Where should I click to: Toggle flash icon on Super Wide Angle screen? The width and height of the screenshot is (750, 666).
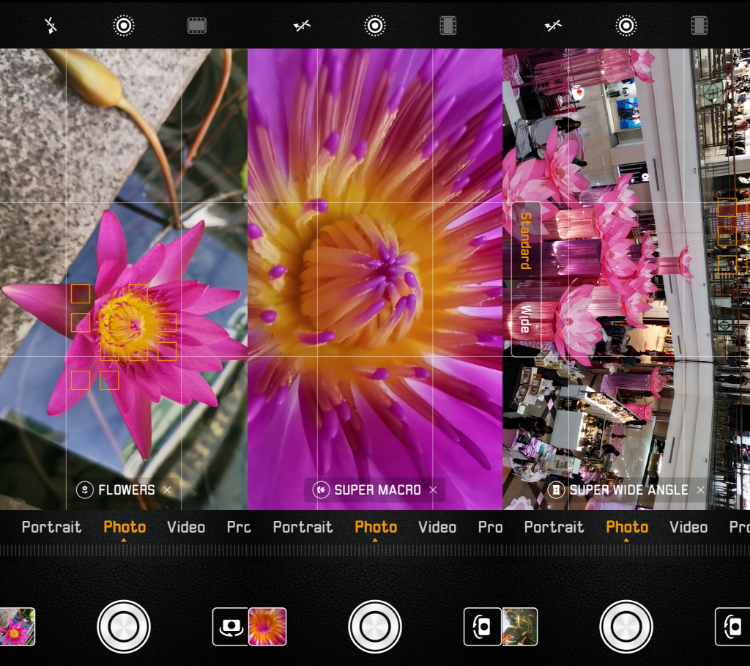click(553, 25)
